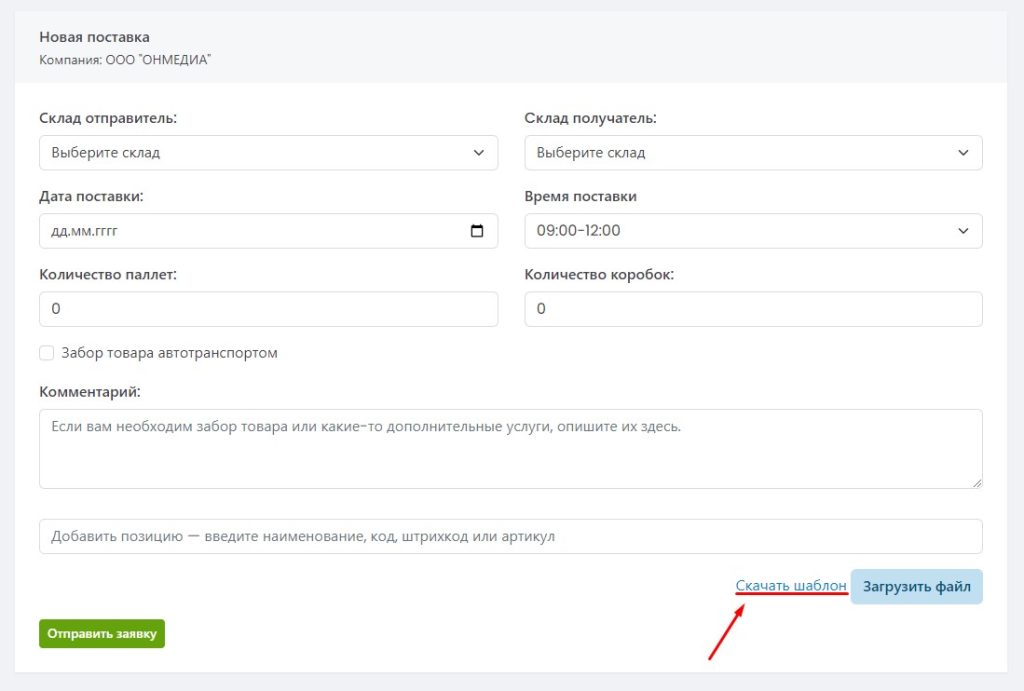Focus the Добавить позицию search field
The image size is (1024, 691).
(x=510, y=536)
